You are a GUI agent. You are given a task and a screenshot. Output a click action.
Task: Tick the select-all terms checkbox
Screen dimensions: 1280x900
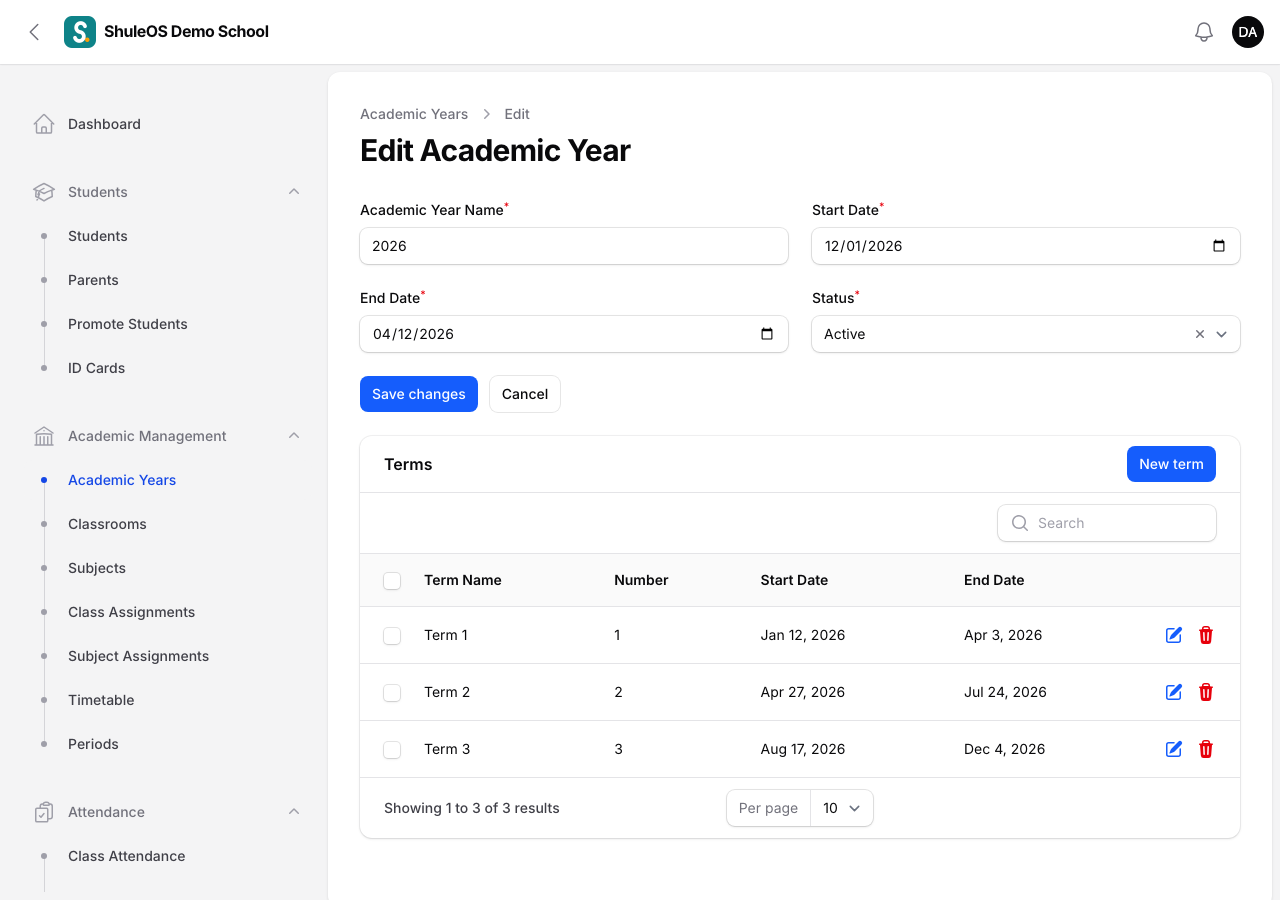[392, 581]
